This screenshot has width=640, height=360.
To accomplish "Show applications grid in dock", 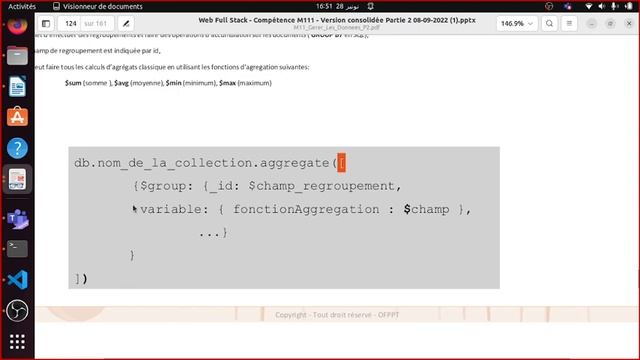I will coord(17,342).
